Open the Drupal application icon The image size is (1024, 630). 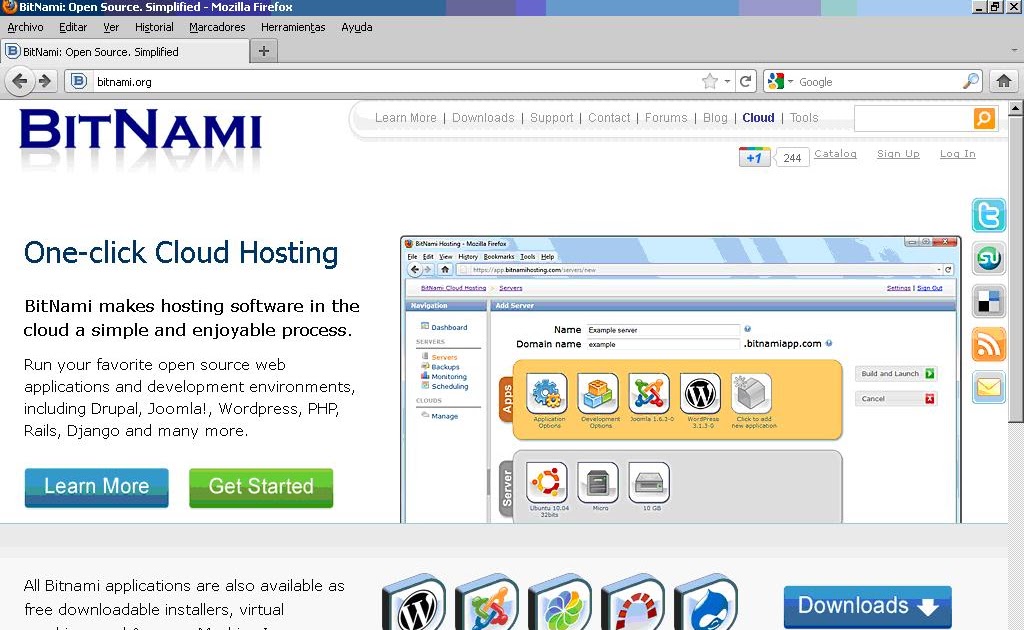click(x=706, y=604)
